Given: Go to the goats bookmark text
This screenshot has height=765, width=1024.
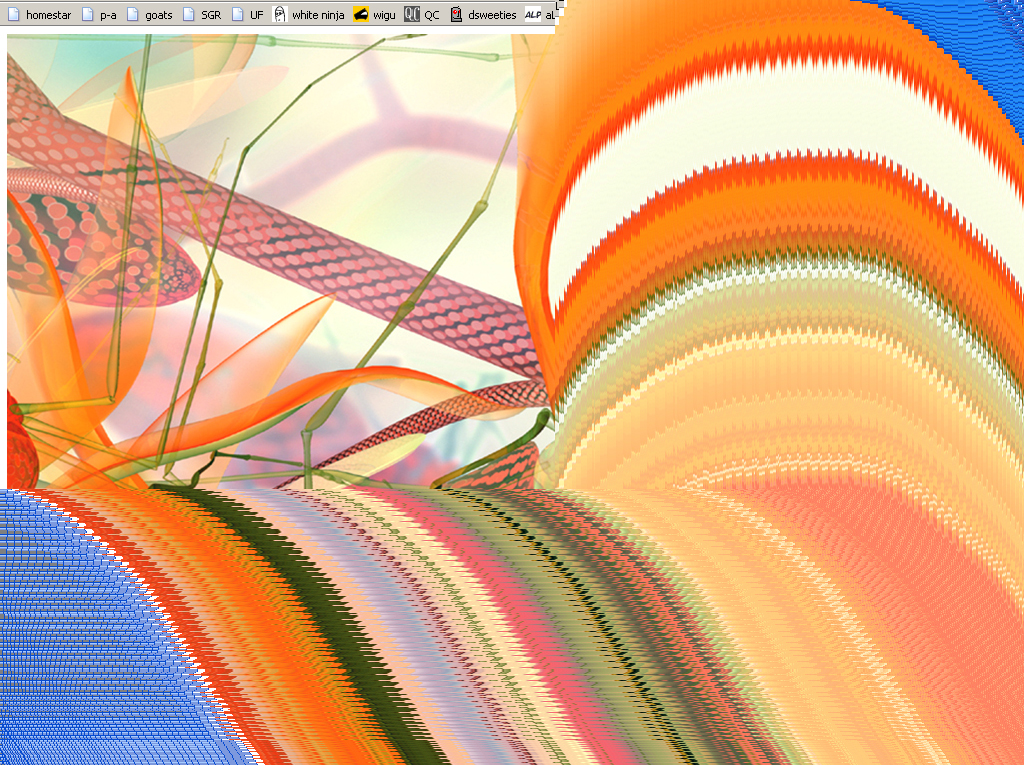Looking at the screenshot, I should [158, 15].
